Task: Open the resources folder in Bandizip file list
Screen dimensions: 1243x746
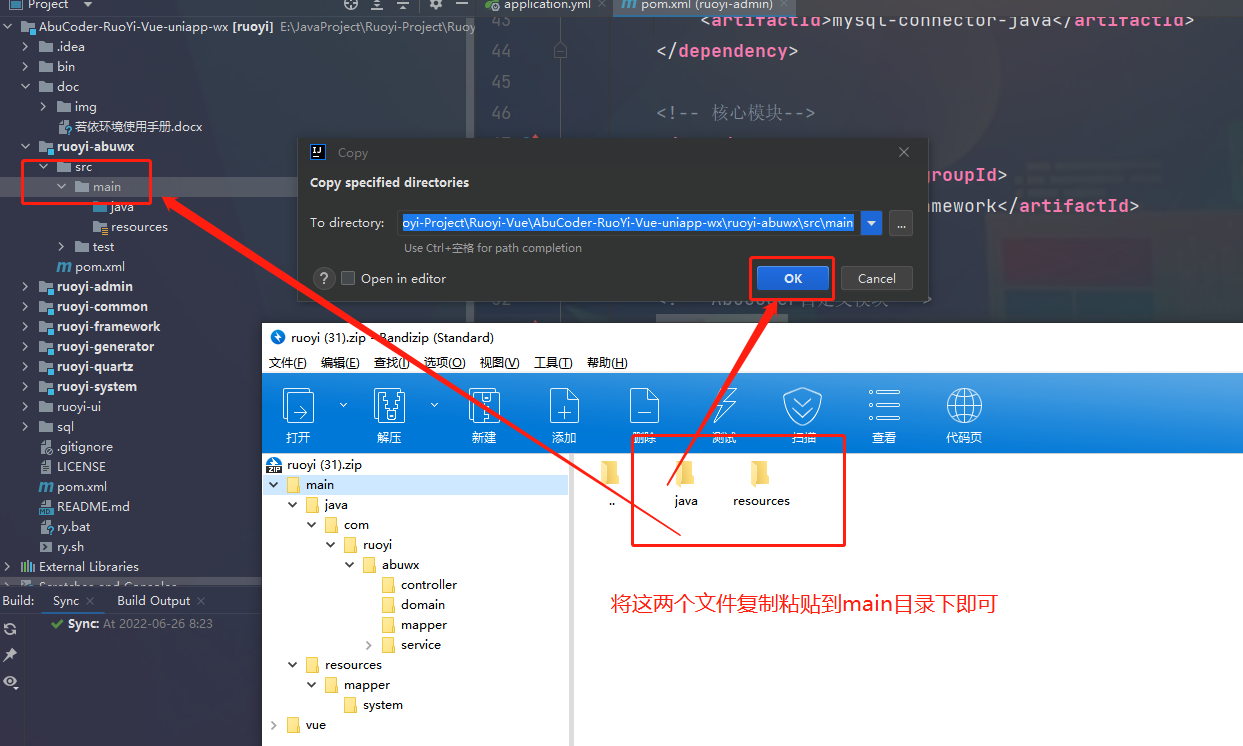Action: pyautogui.click(x=761, y=483)
